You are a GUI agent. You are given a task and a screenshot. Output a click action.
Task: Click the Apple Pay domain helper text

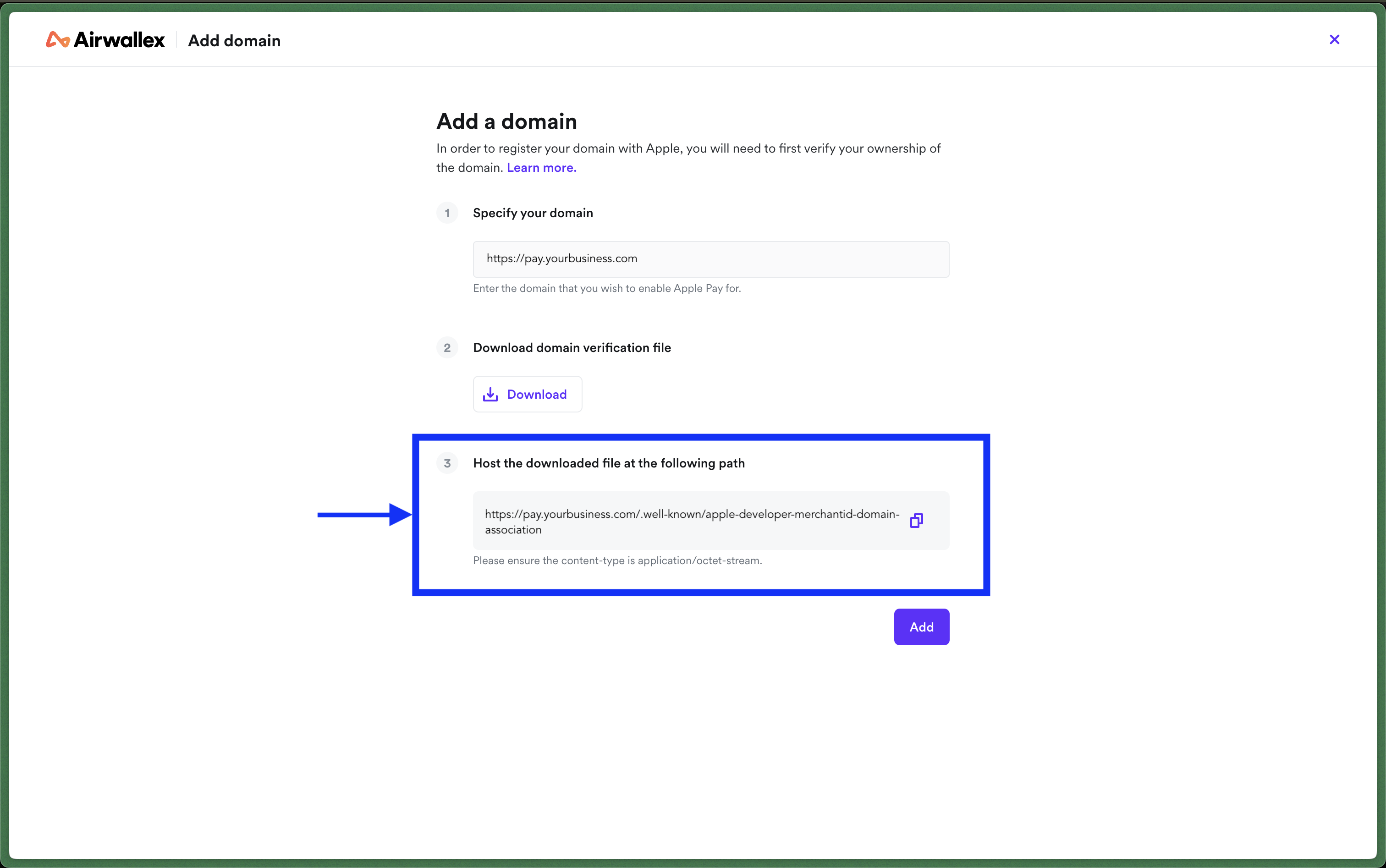point(607,288)
